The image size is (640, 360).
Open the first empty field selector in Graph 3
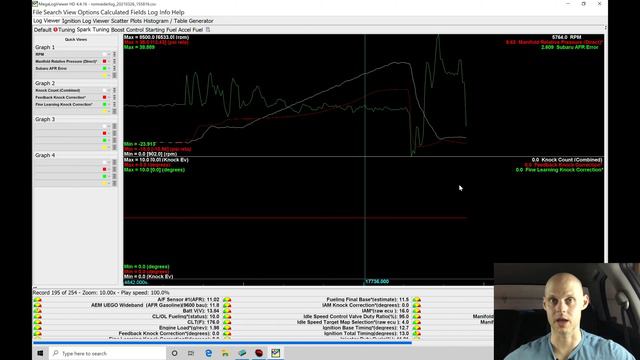tap(67, 126)
